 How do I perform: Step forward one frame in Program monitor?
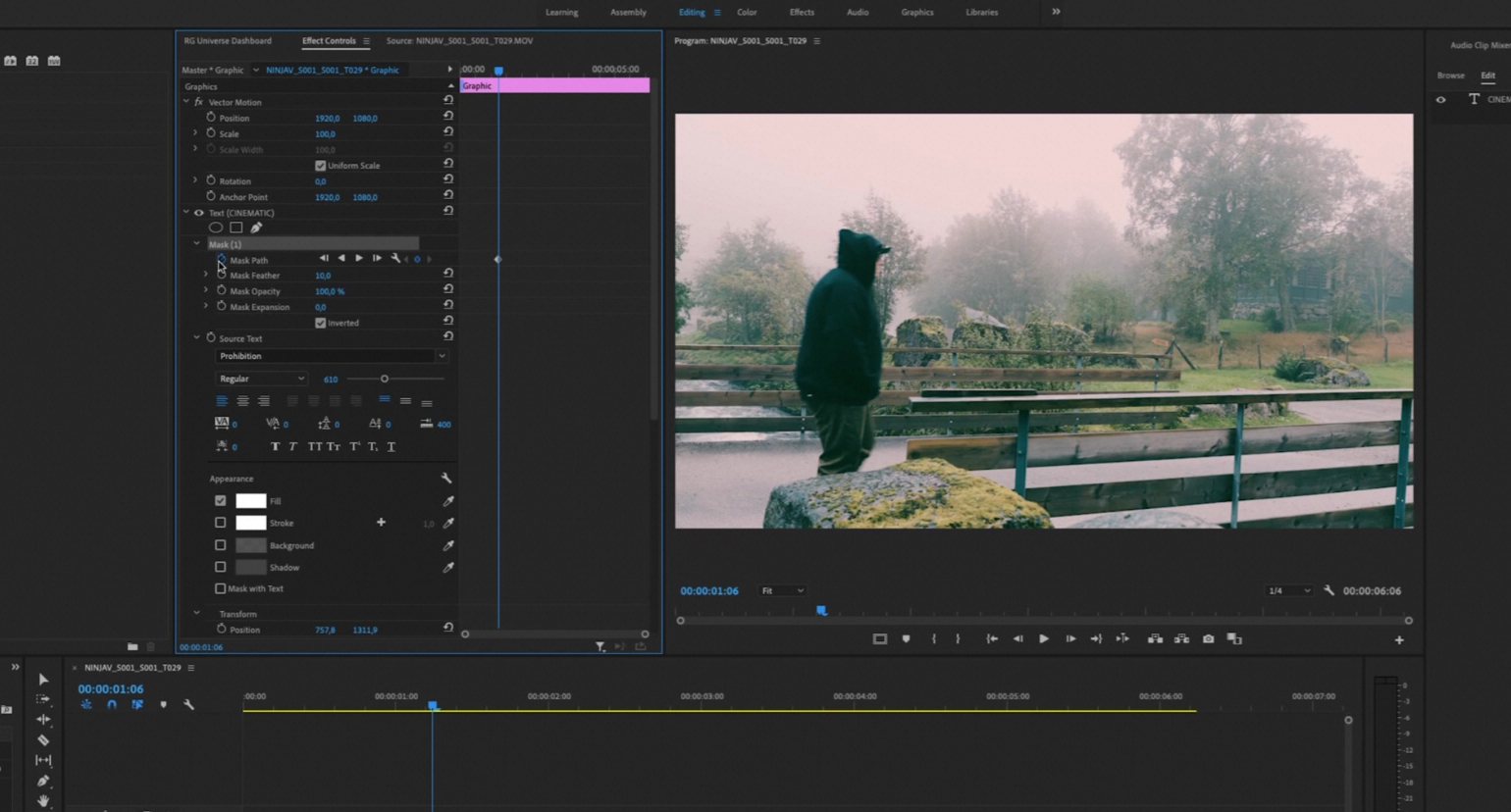(x=1070, y=639)
